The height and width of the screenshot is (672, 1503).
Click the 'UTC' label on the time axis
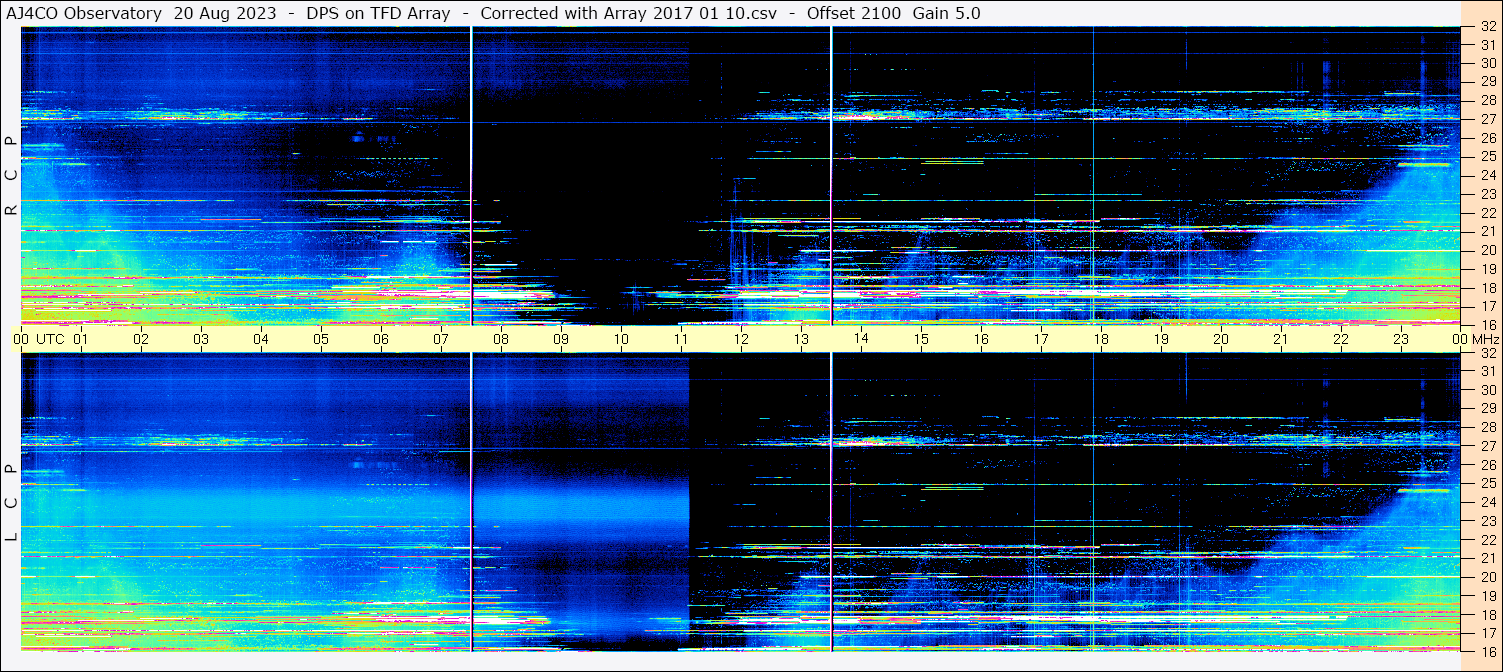50,339
